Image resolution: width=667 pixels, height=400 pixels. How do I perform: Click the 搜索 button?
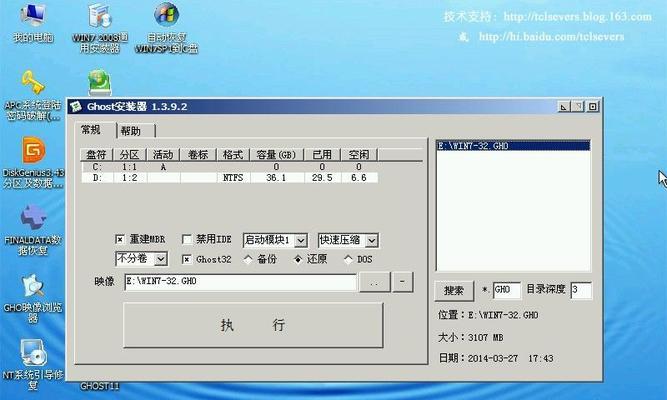454,291
